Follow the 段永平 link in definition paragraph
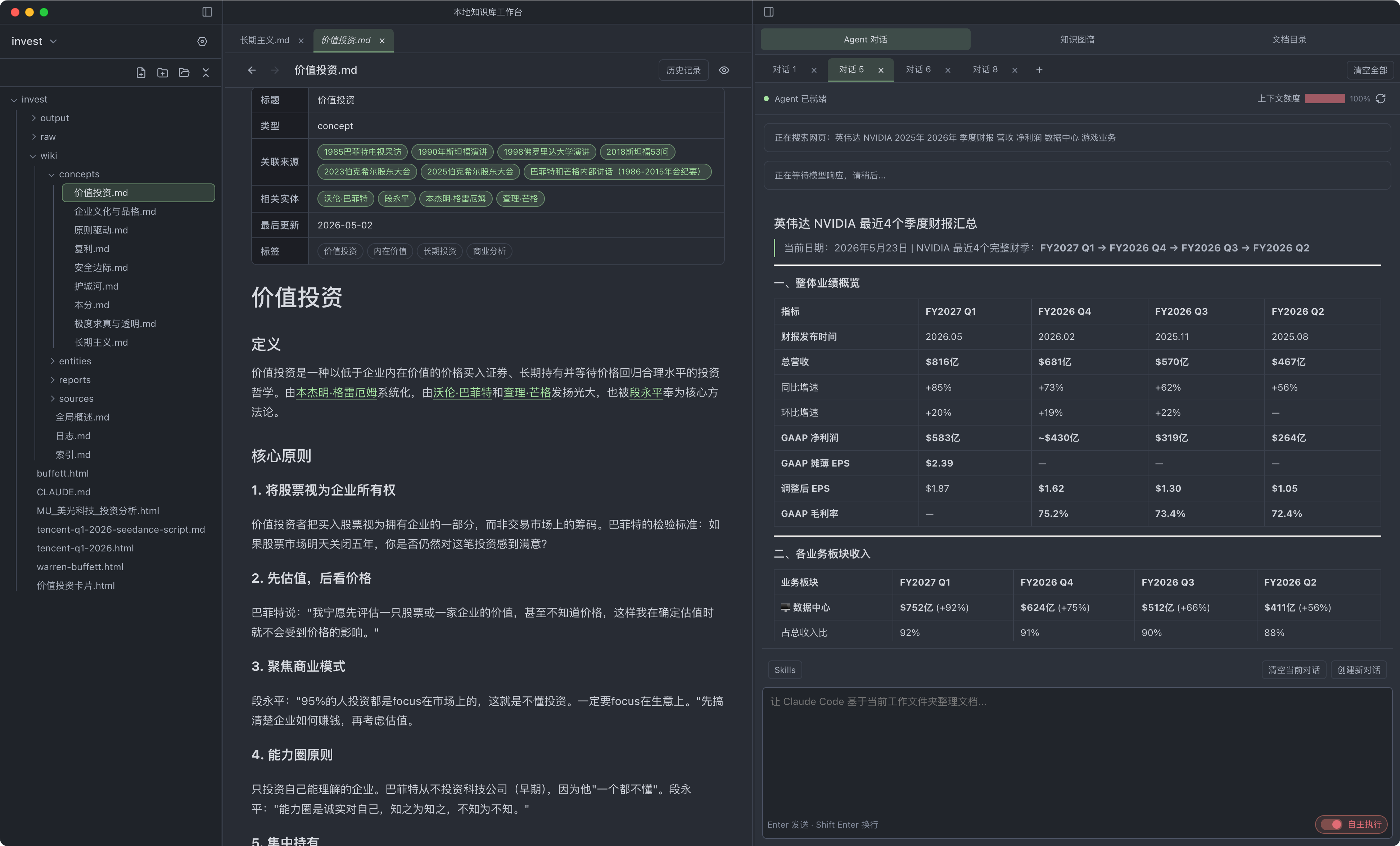 [x=646, y=392]
